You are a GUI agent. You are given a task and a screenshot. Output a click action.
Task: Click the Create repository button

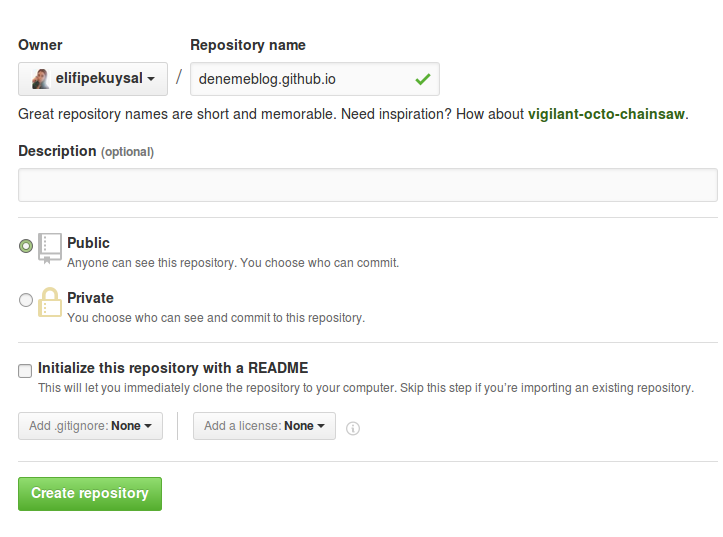click(90, 494)
